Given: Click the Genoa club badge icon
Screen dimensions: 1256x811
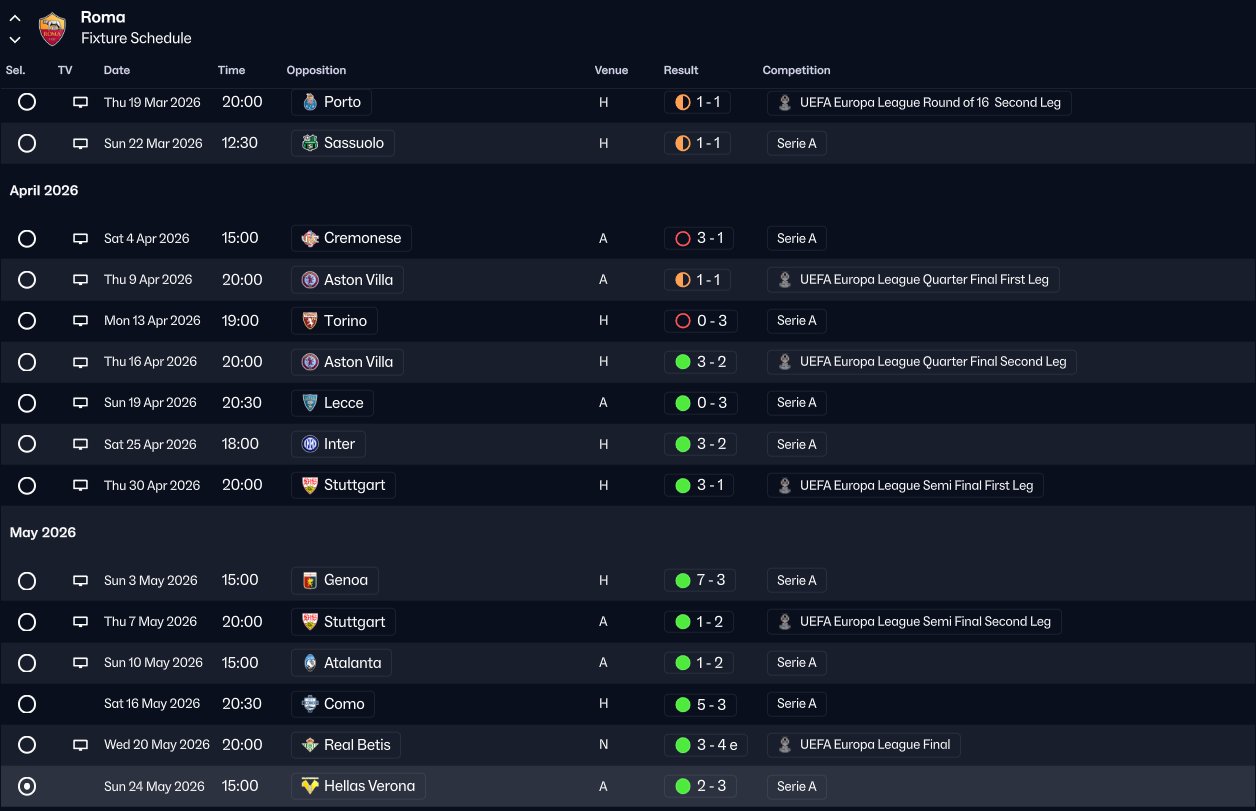Looking at the screenshot, I should tap(310, 581).
